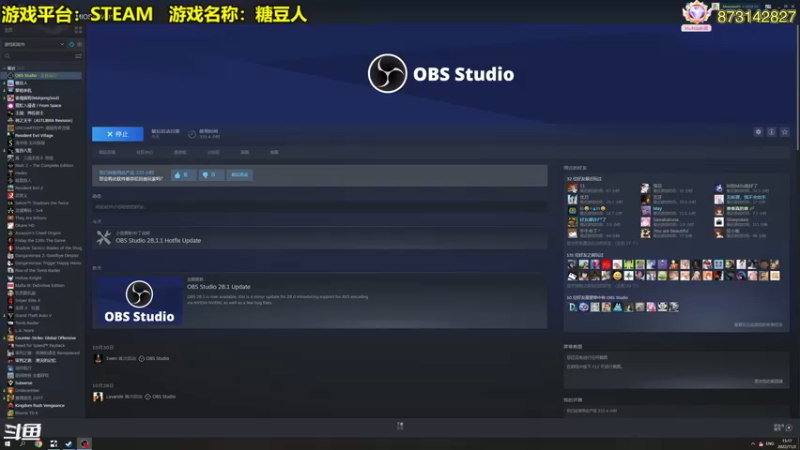This screenshot has width=800, height=450.
Task: Select Hades in the game list
Action: 21,173
